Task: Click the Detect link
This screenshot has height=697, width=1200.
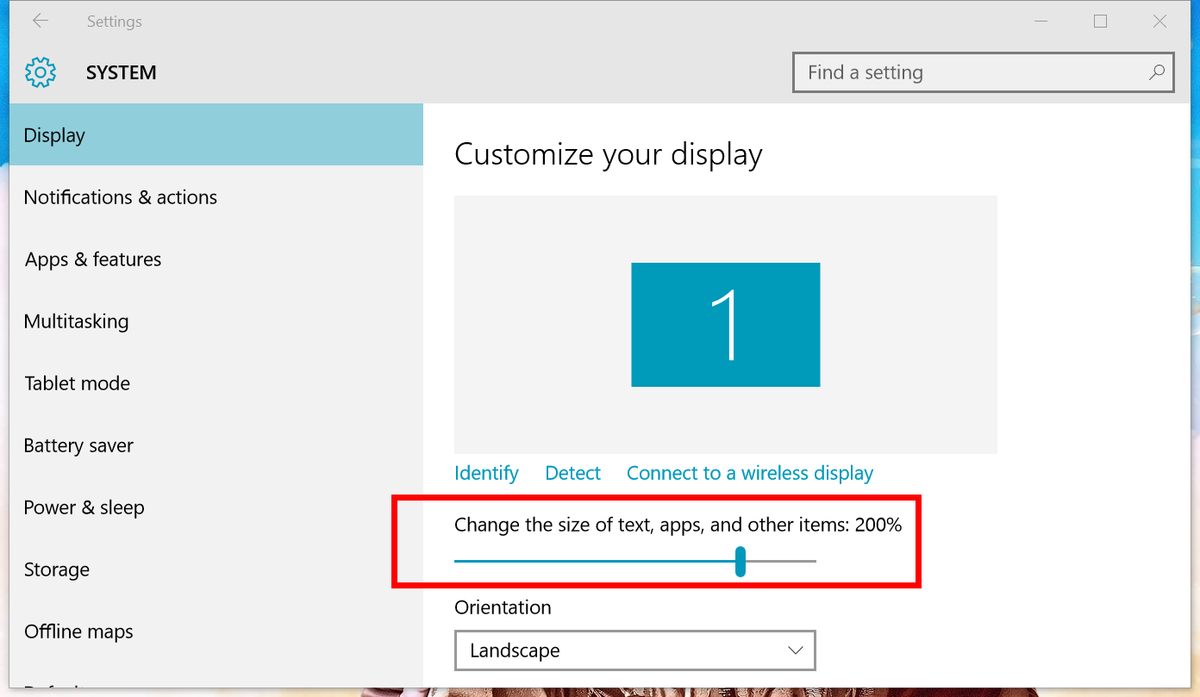Action: [572, 472]
